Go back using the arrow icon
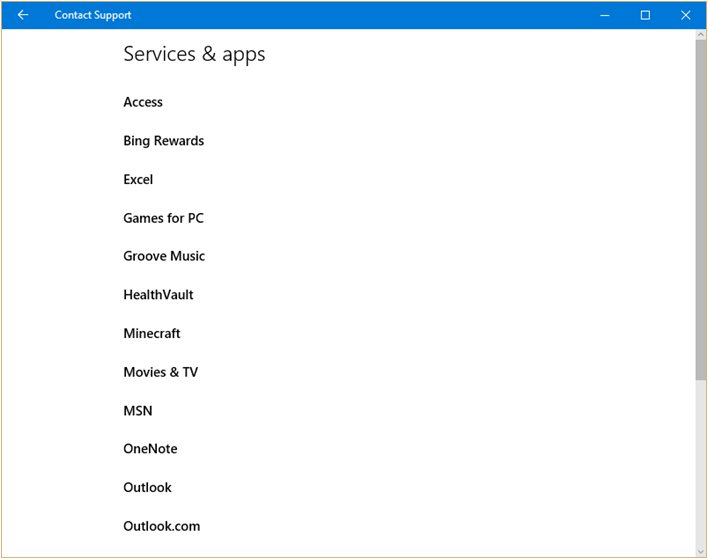The width and height of the screenshot is (708, 559). pyautogui.click(x=23, y=15)
